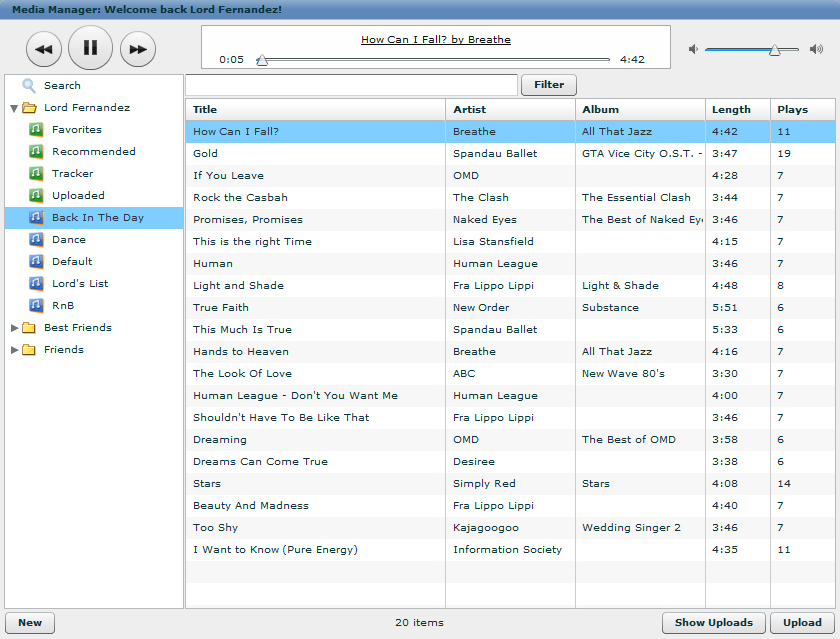The height and width of the screenshot is (639, 840).
Task: Click the Upload button
Action: point(802,622)
